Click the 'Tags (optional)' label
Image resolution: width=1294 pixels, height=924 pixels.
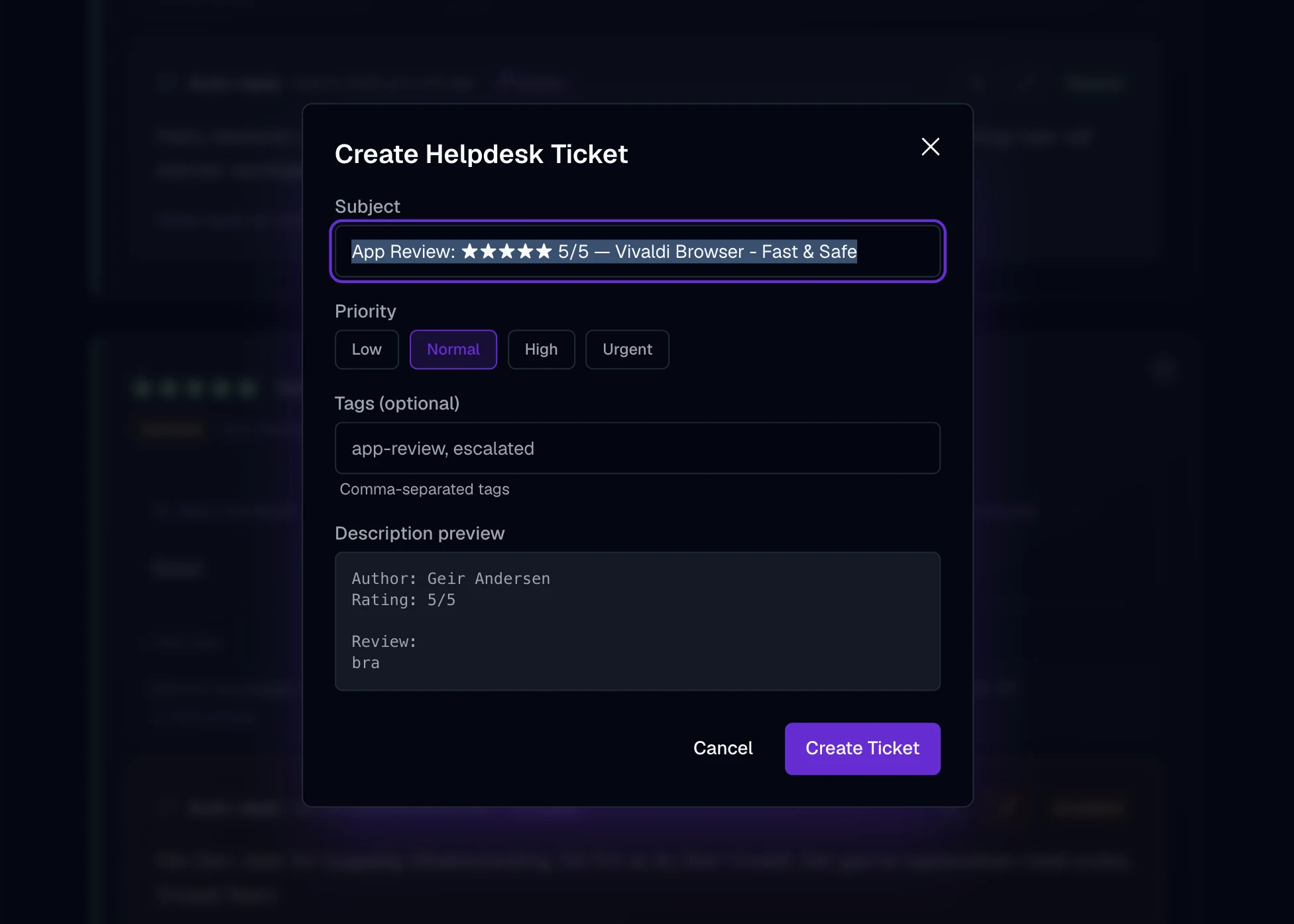coord(397,403)
